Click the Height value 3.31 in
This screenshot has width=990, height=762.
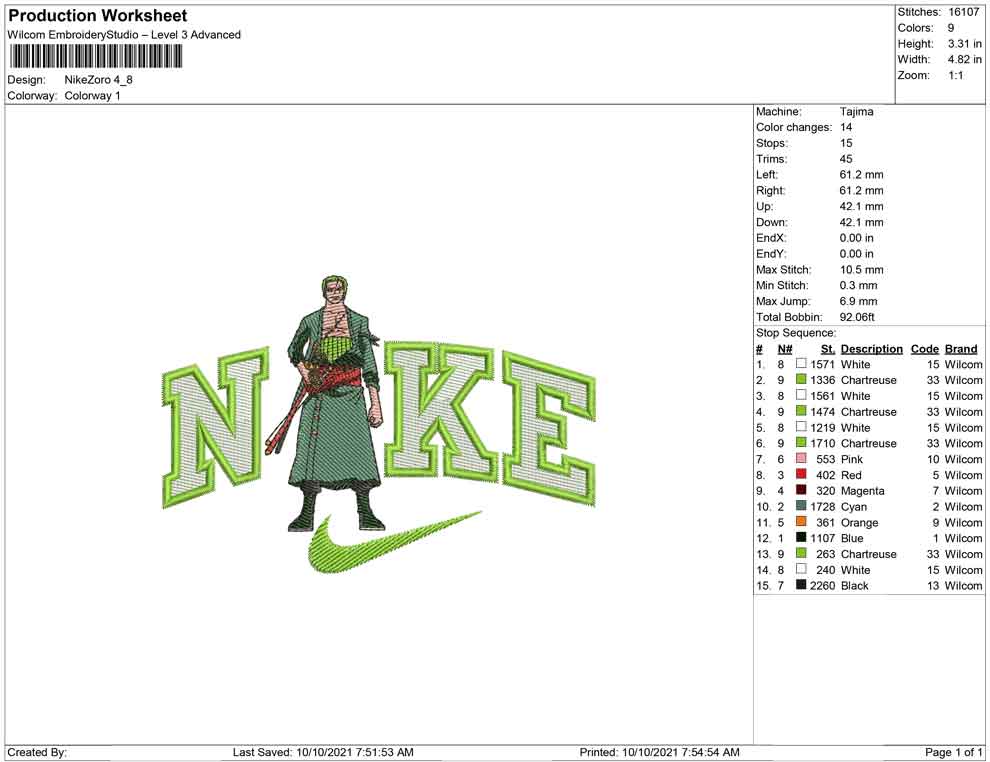(x=964, y=44)
